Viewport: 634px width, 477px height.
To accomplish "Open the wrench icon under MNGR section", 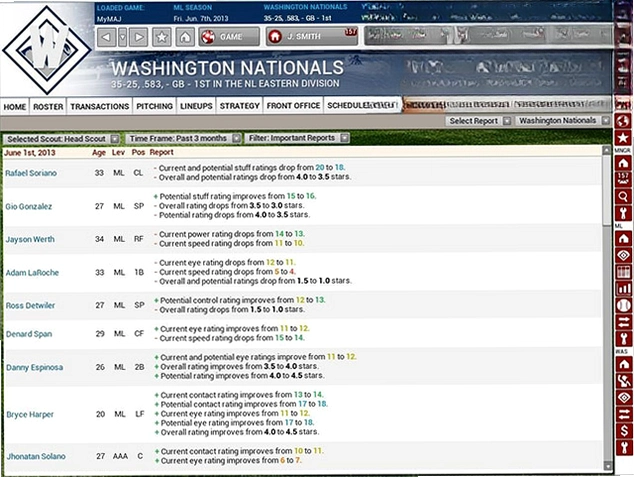I will [x=623, y=213].
